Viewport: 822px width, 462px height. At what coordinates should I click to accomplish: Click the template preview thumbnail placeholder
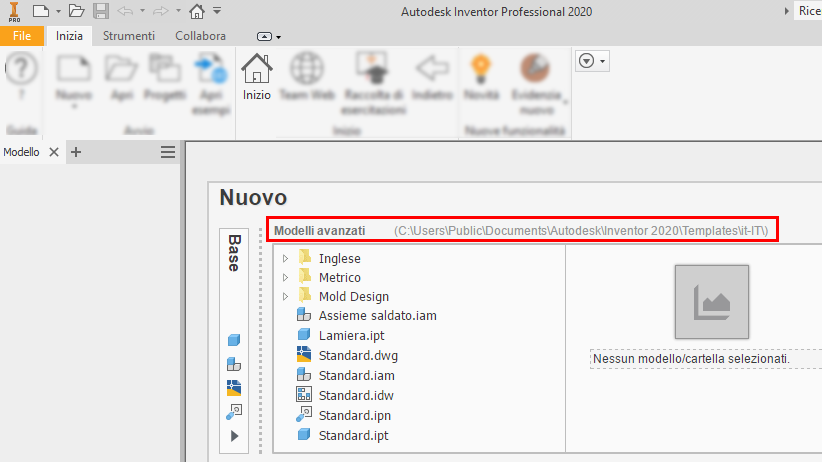coord(712,302)
